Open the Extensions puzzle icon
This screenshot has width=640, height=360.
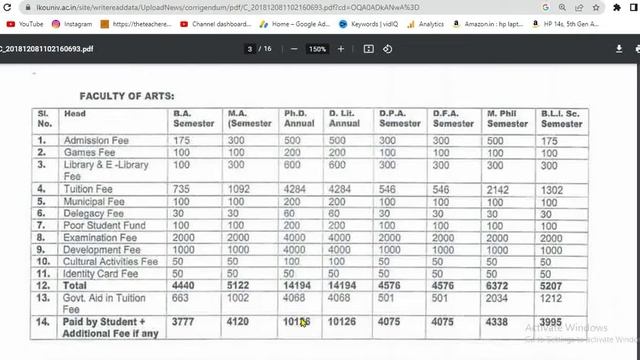click(x=617, y=7)
